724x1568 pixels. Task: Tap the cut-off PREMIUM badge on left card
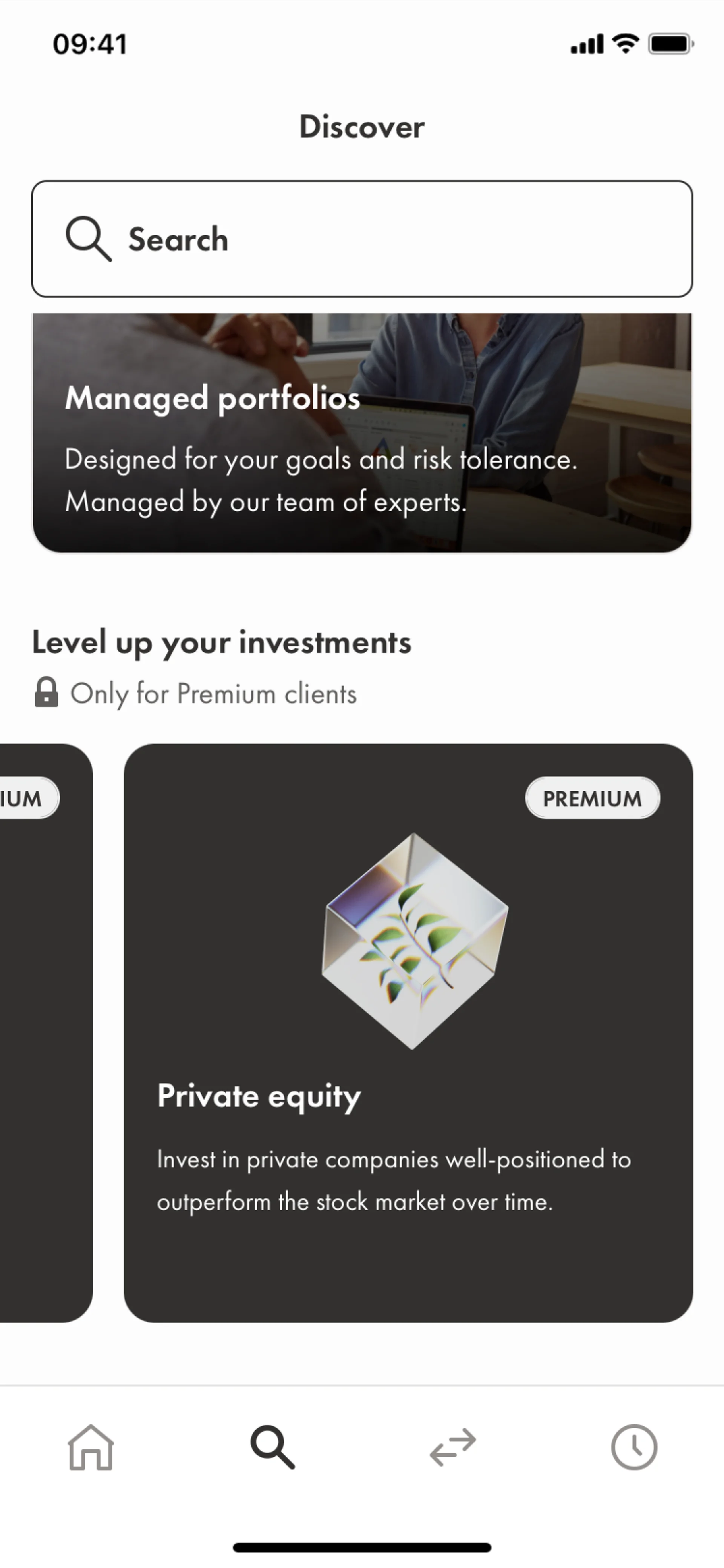[25, 798]
